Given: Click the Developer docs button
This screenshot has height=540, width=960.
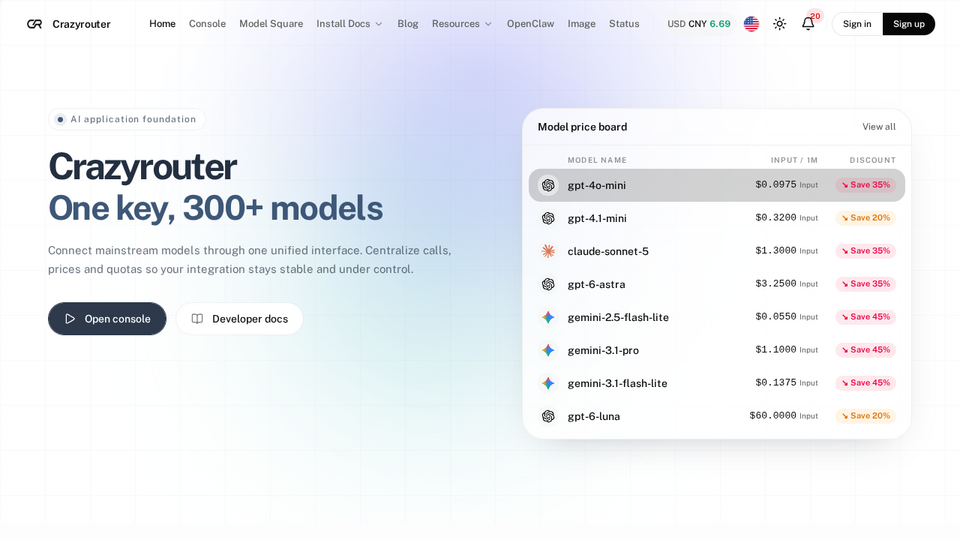Looking at the screenshot, I should [x=239, y=319].
